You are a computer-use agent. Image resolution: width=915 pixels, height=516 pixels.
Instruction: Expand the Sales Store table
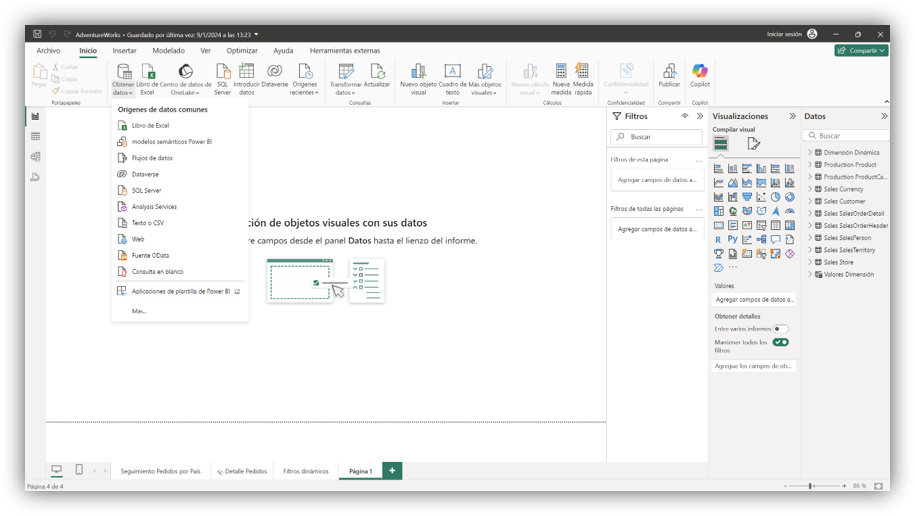(x=810, y=262)
